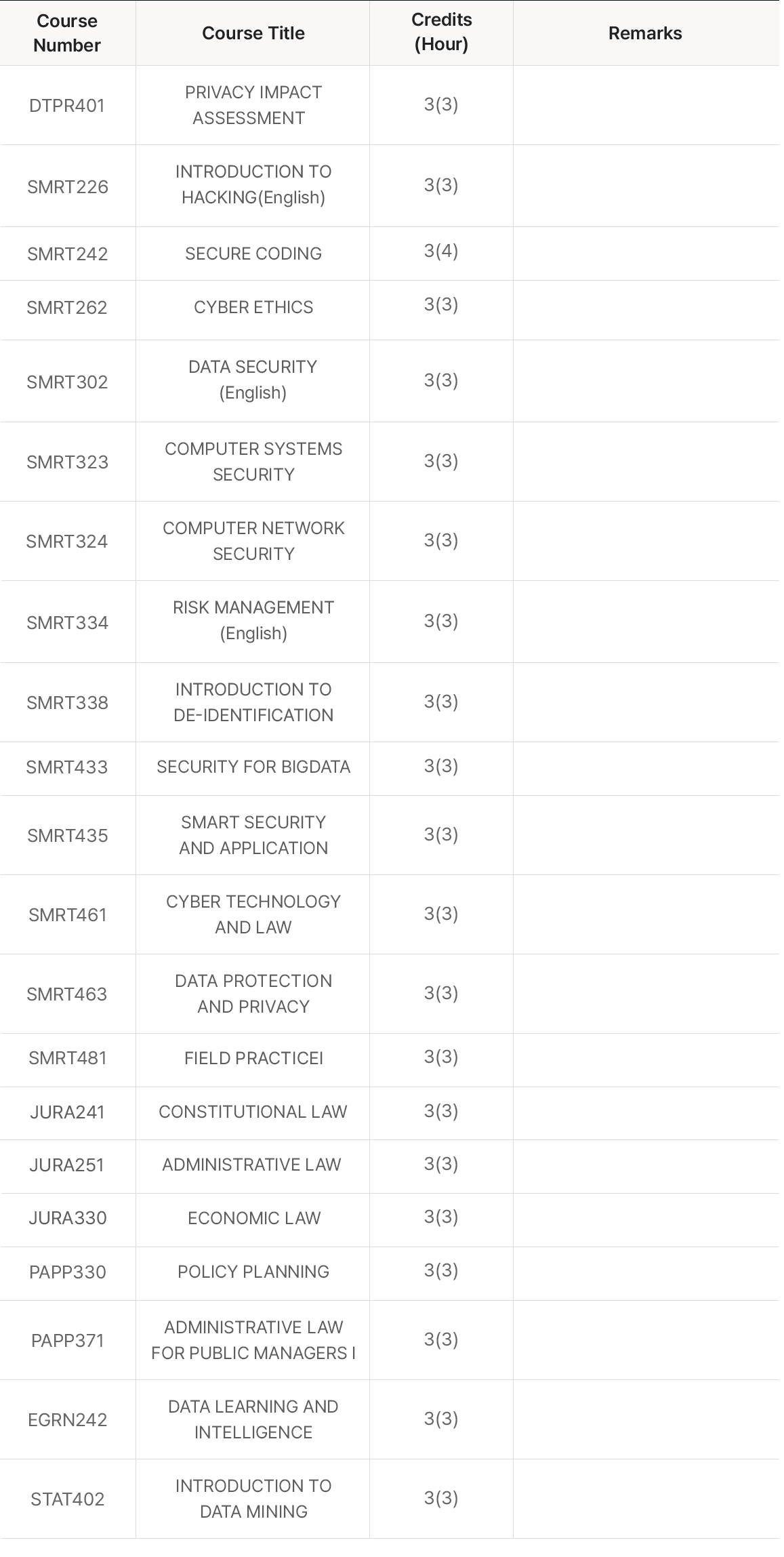Select INTRODUCTION TO HACKING(English) course title
The height and width of the screenshot is (1557, 784).
coord(253,184)
